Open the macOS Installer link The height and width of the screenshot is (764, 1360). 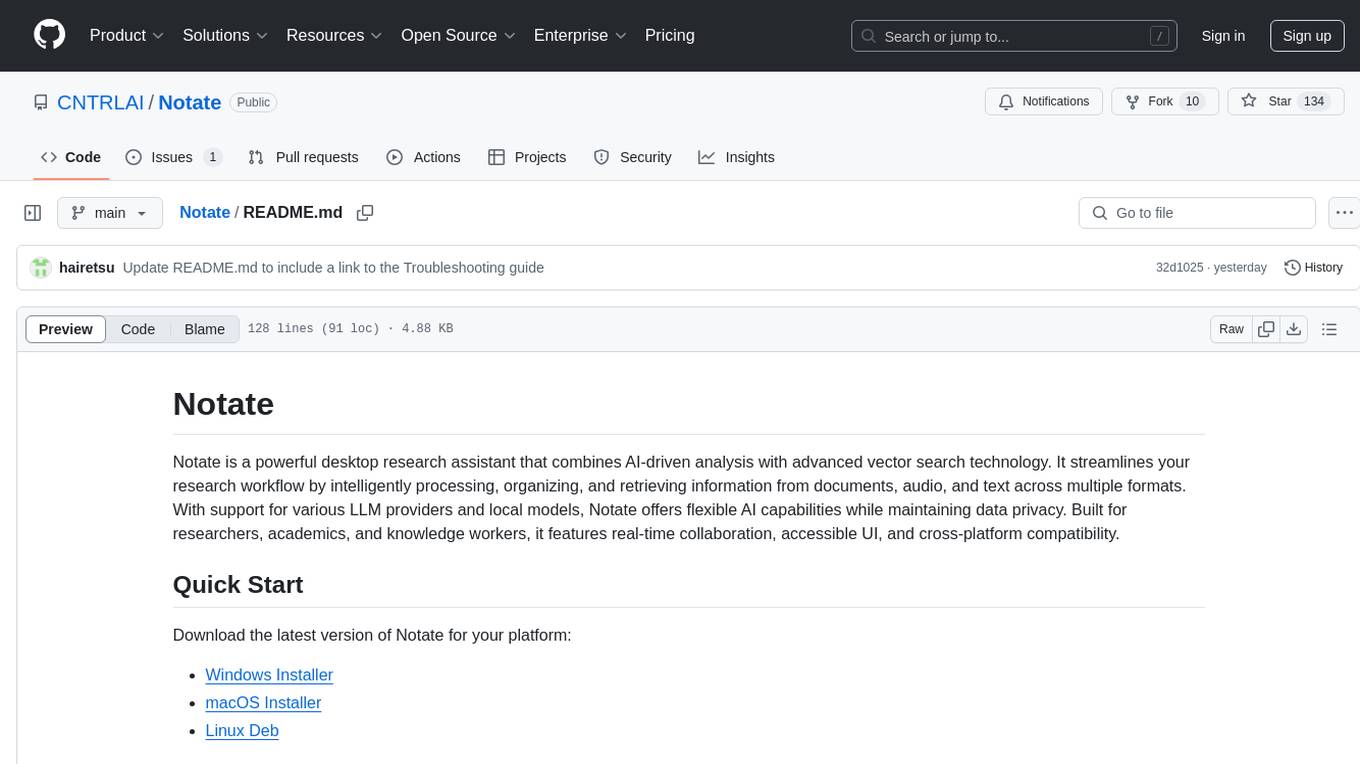263,703
